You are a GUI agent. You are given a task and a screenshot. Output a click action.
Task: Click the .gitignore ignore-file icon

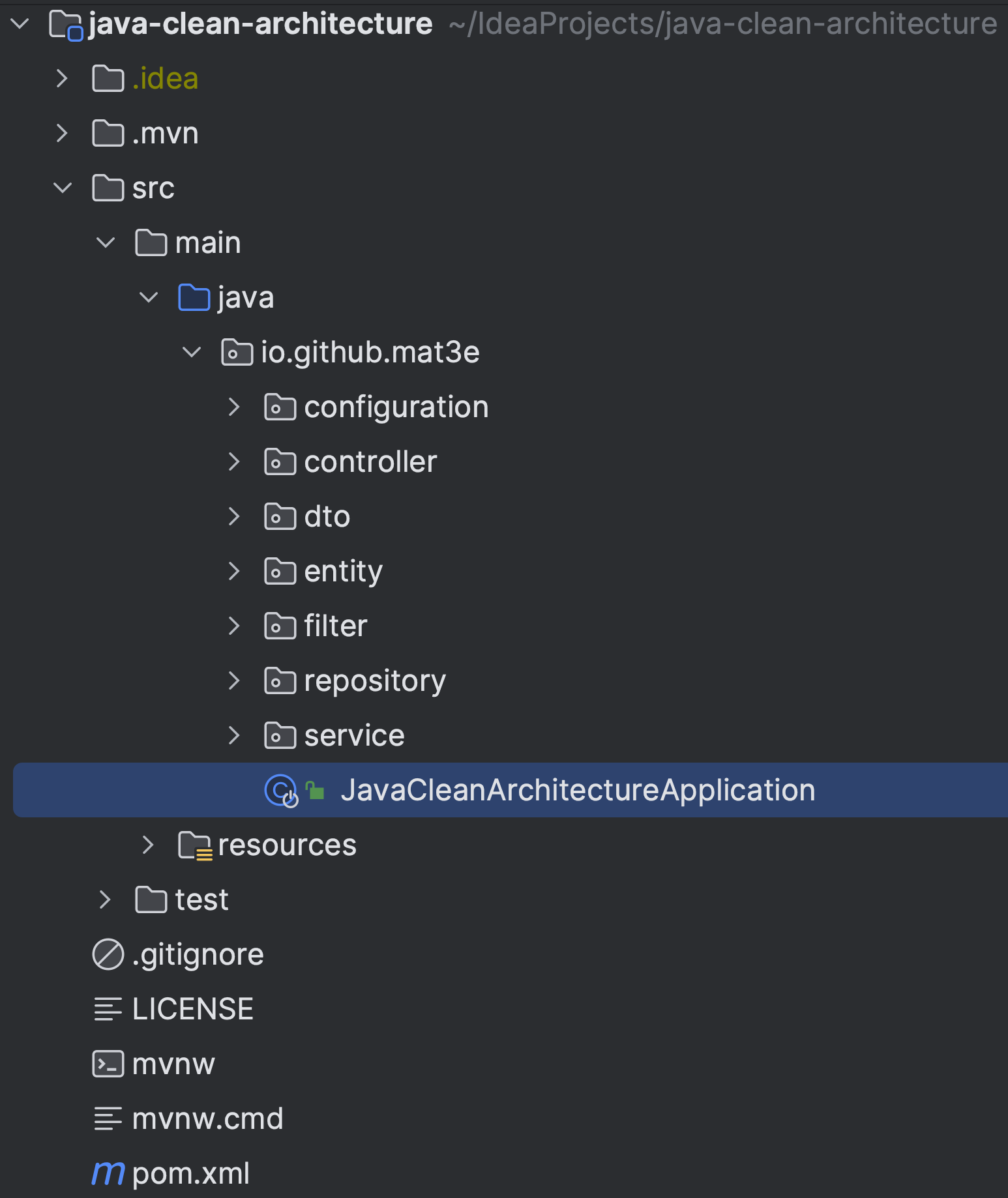point(108,955)
